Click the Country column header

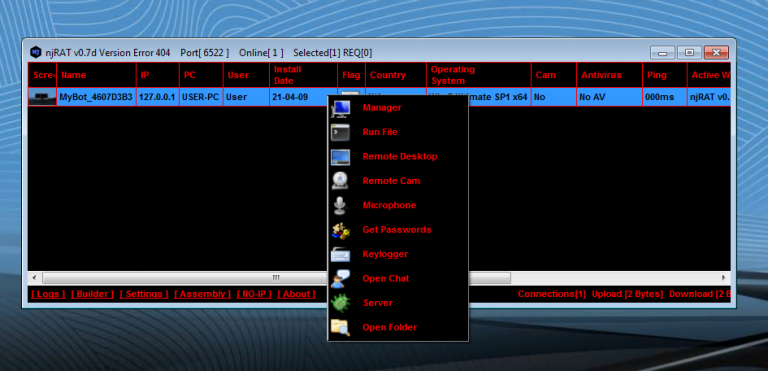[x=396, y=75]
